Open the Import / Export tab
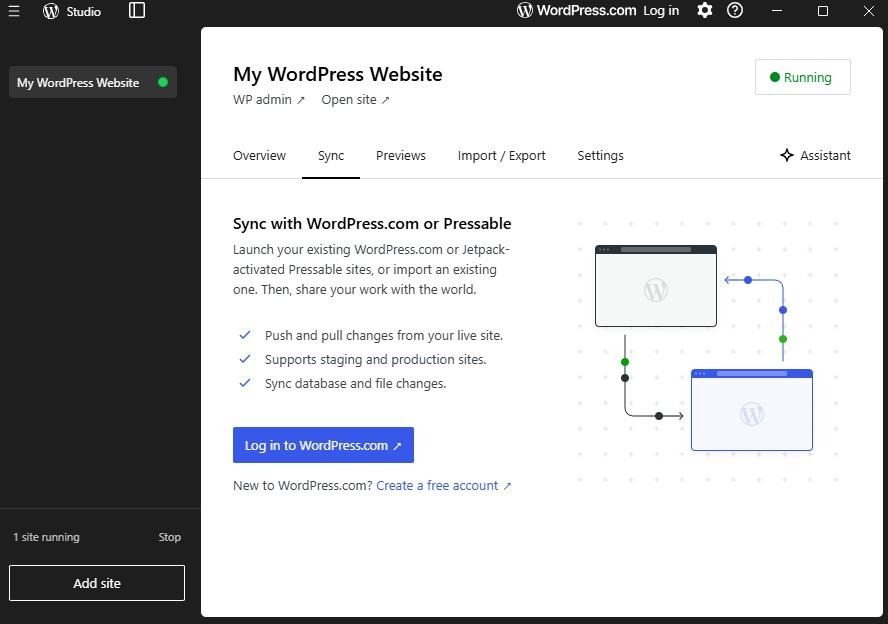The width and height of the screenshot is (888, 624). pyautogui.click(x=502, y=155)
